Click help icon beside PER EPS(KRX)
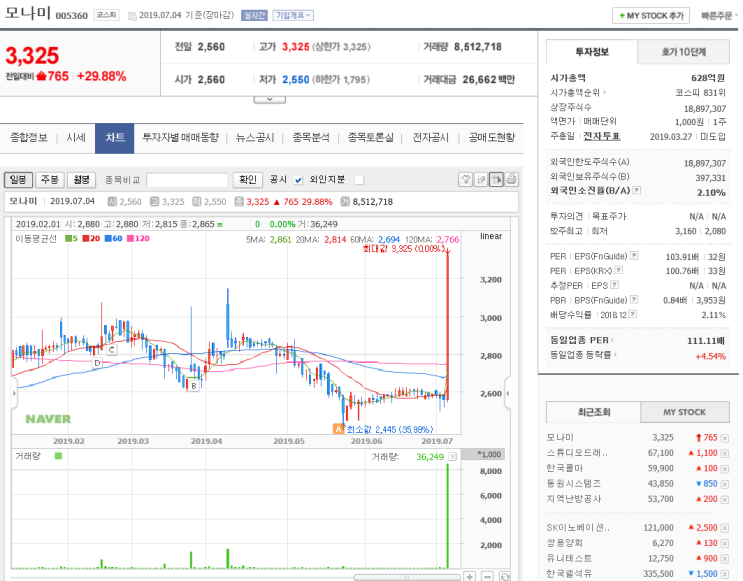The image size is (743, 581). 618,270
